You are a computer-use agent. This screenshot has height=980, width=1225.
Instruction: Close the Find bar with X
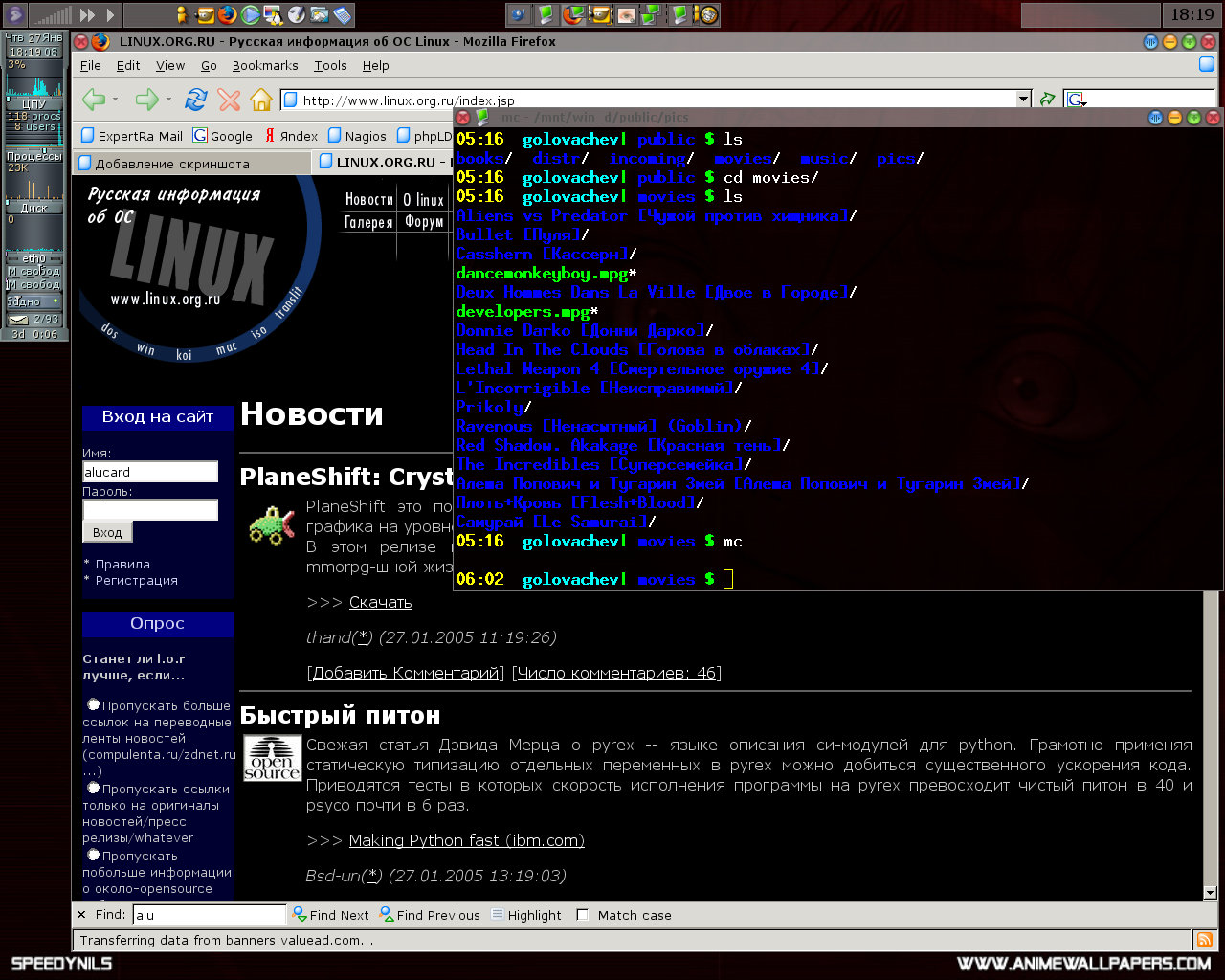tap(81, 915)
